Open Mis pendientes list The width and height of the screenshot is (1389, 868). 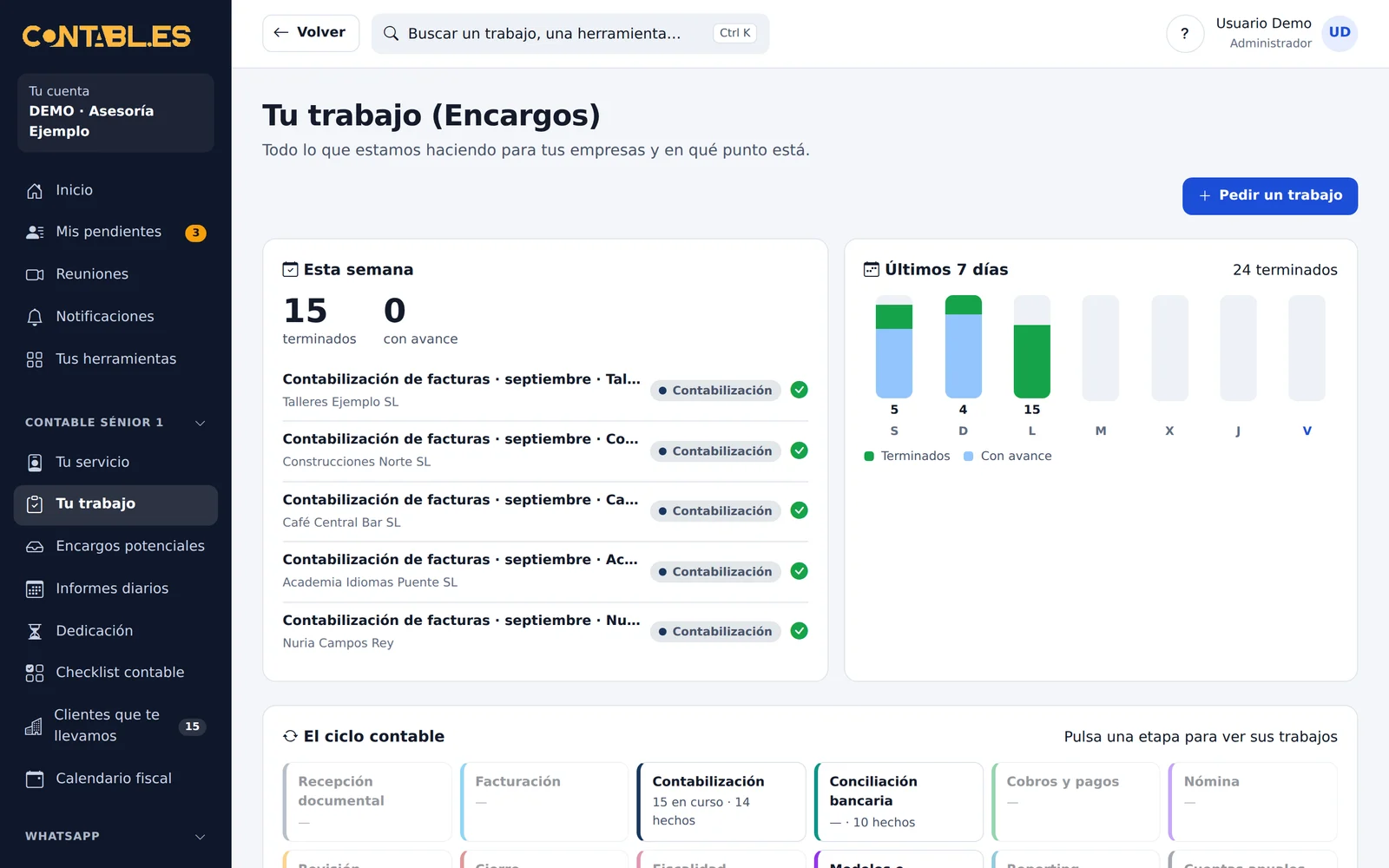point(115,232)
